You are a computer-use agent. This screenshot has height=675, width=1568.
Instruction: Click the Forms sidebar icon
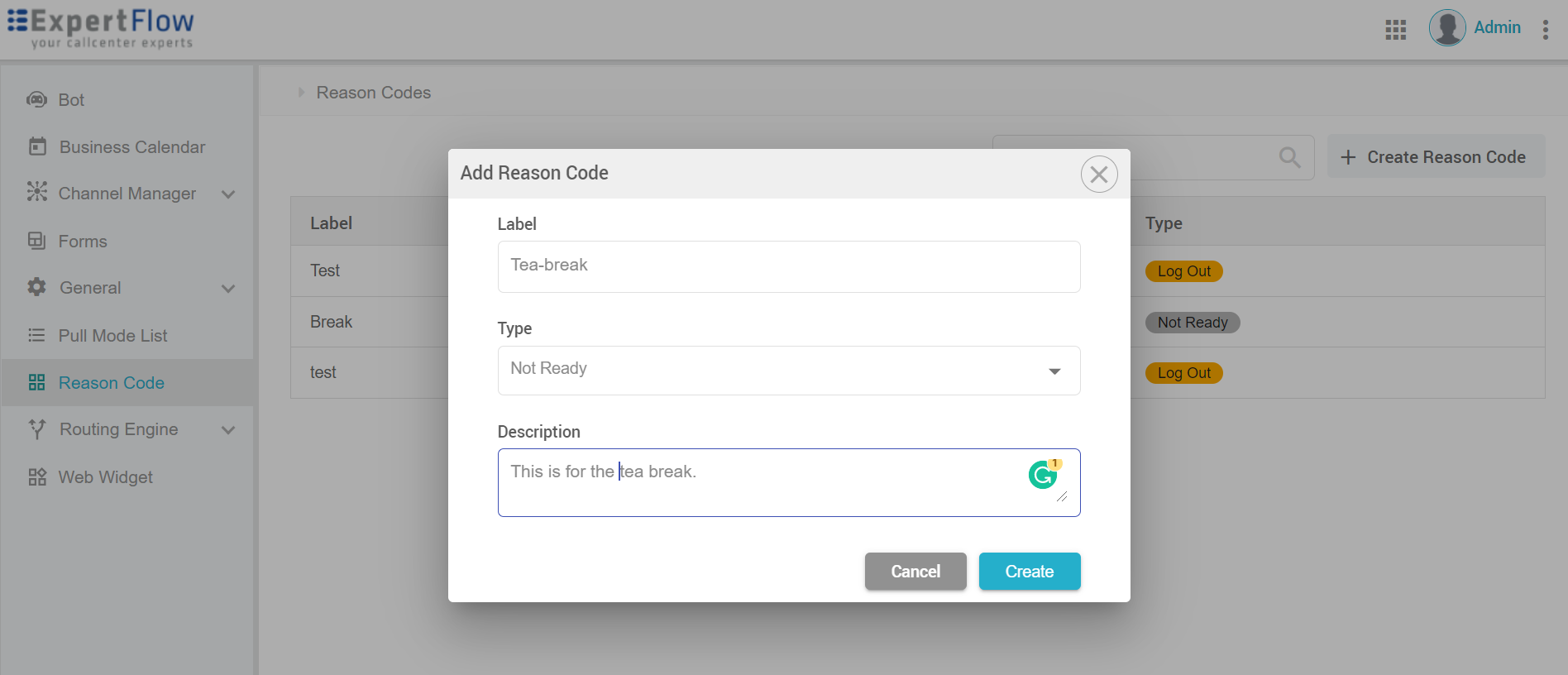(36, 241)
